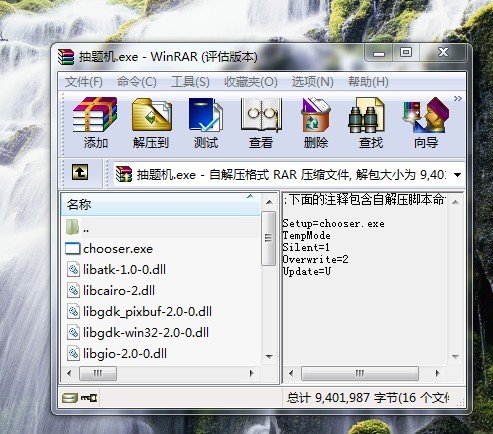Click the 删除 (Delete) recycle icon
This screenshot has width=493, height=434.
316,123
